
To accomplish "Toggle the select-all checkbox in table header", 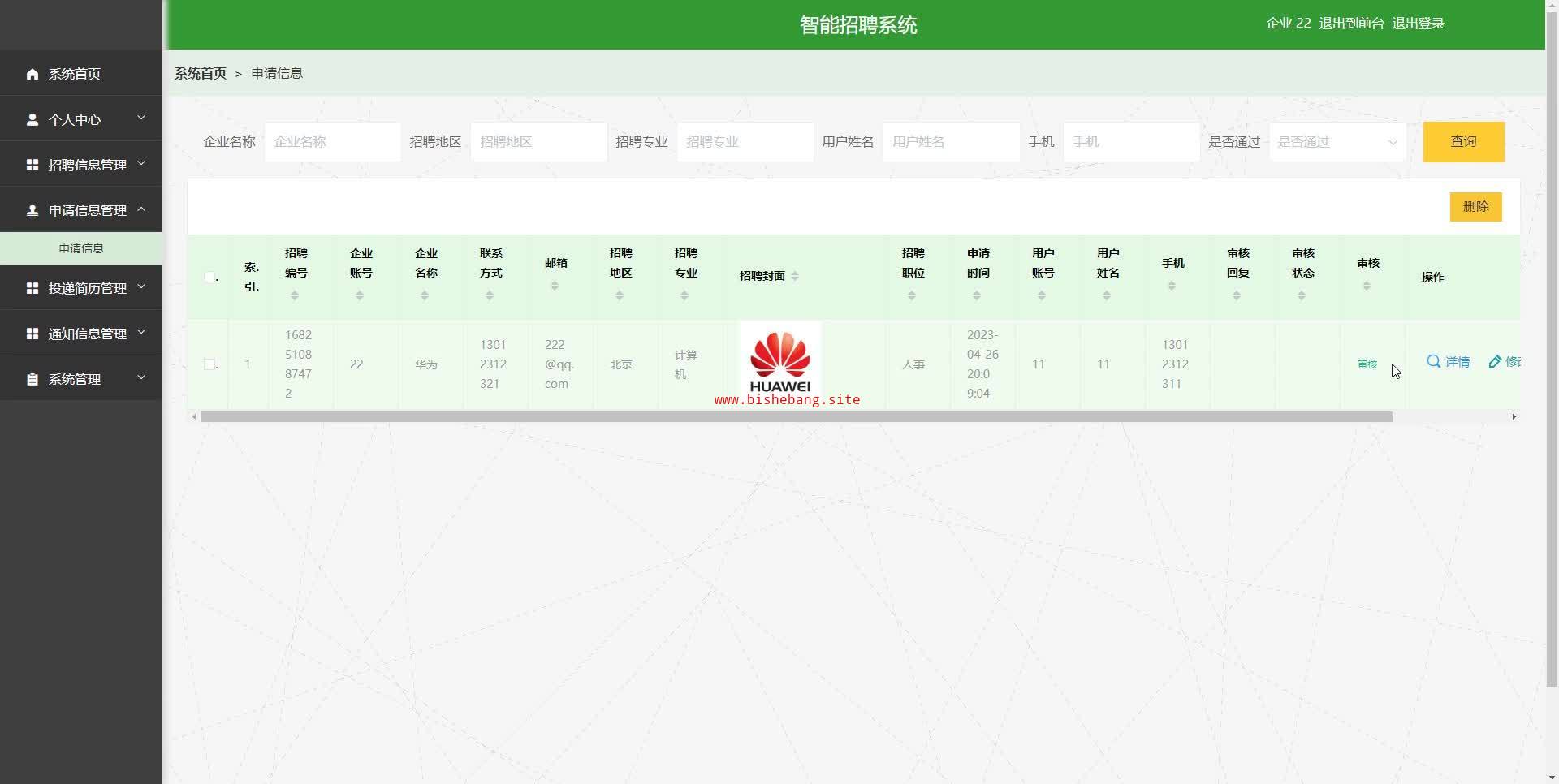I will [x=209, y=277].
